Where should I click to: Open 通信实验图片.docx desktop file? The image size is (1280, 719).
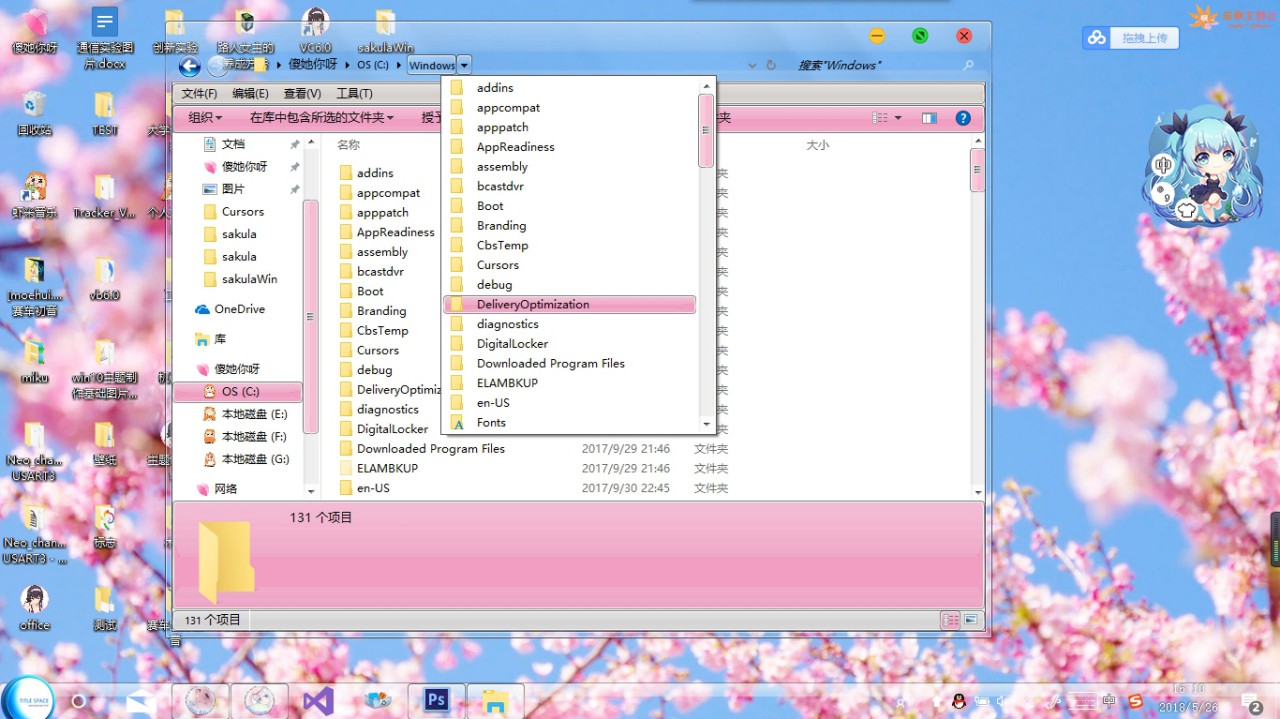(105, 37)
